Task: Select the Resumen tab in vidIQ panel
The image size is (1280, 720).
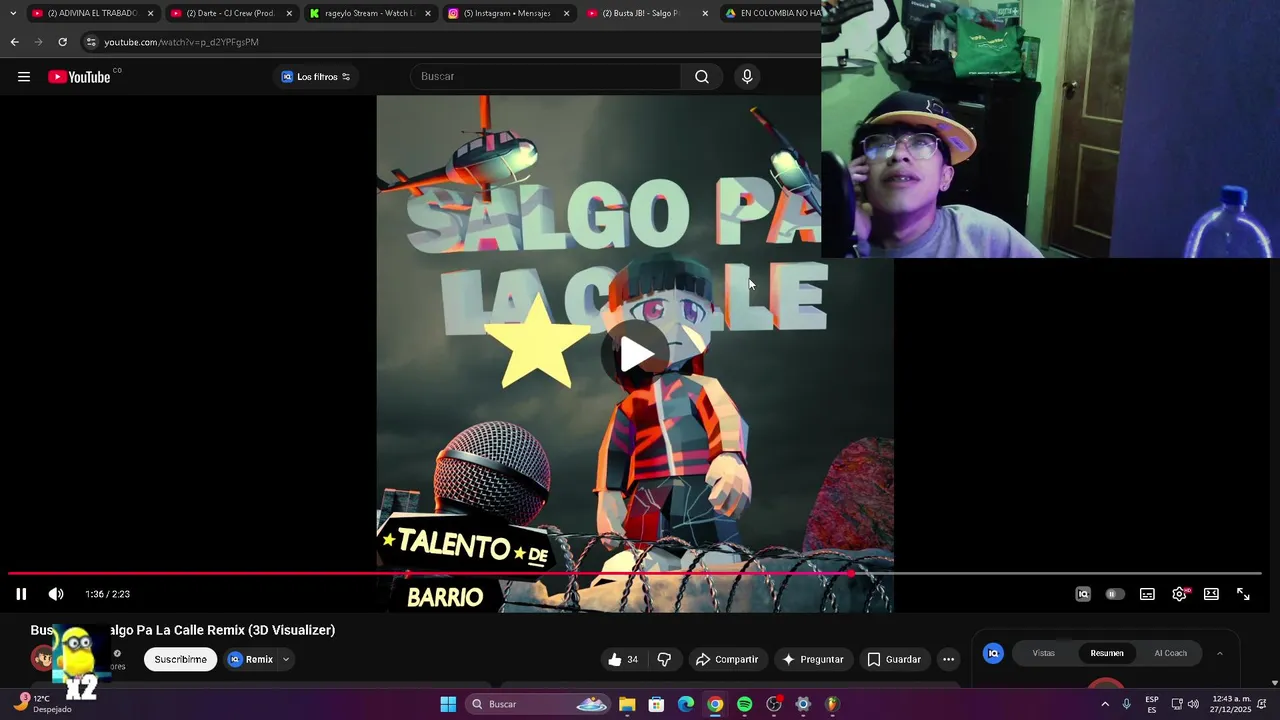Action: pos(1107,653)
